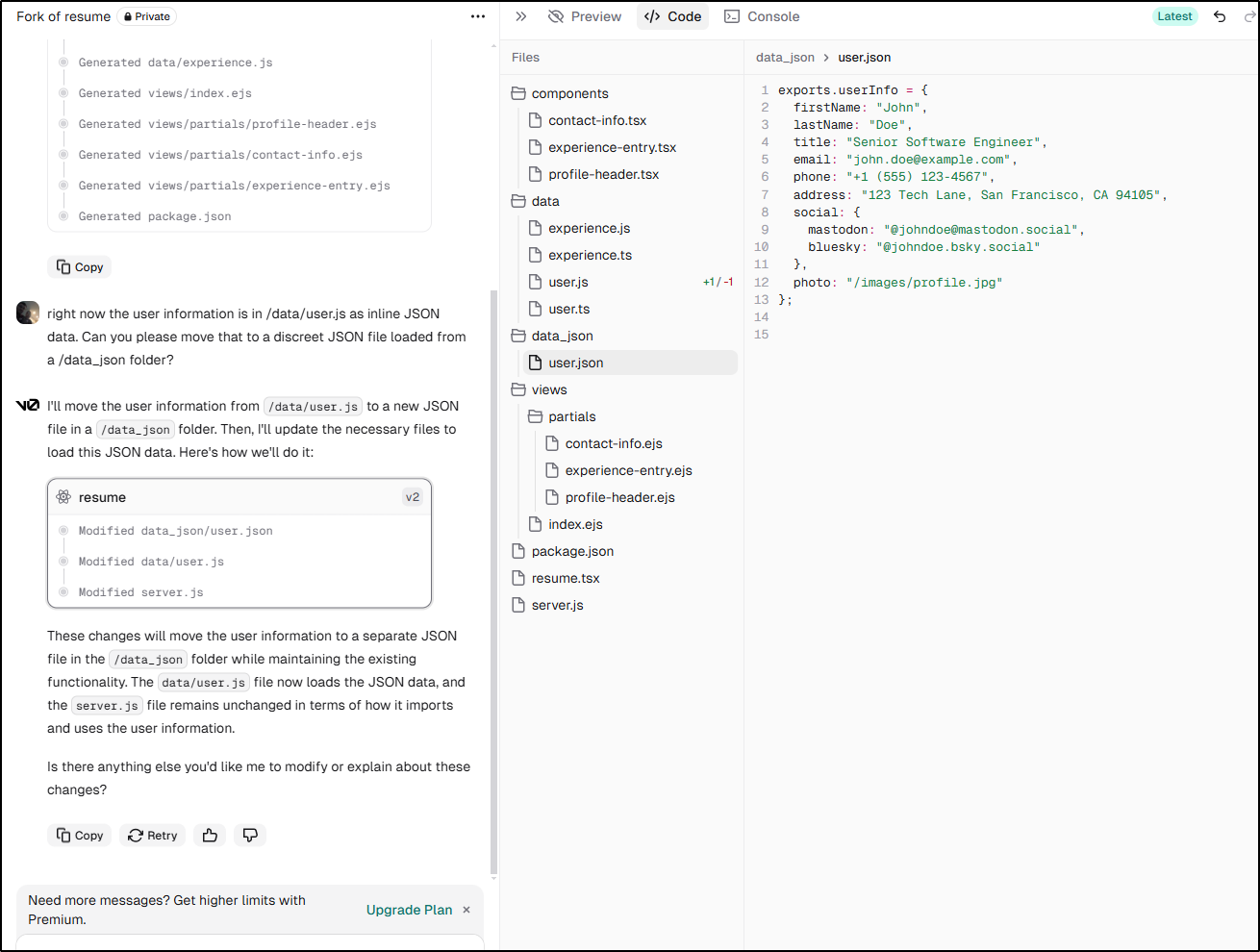Dismiss the upgrade plan banner
This screenshot has height=952, width=1260.
[x=466, y=910]
